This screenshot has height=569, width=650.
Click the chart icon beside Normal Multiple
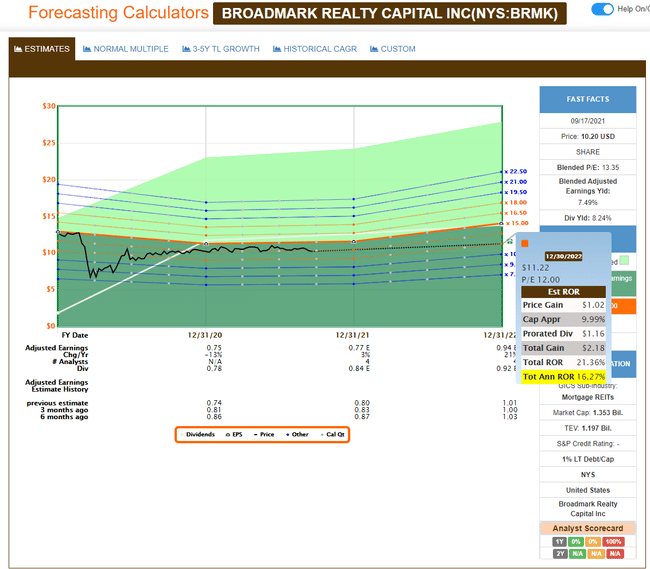point(88,49)
